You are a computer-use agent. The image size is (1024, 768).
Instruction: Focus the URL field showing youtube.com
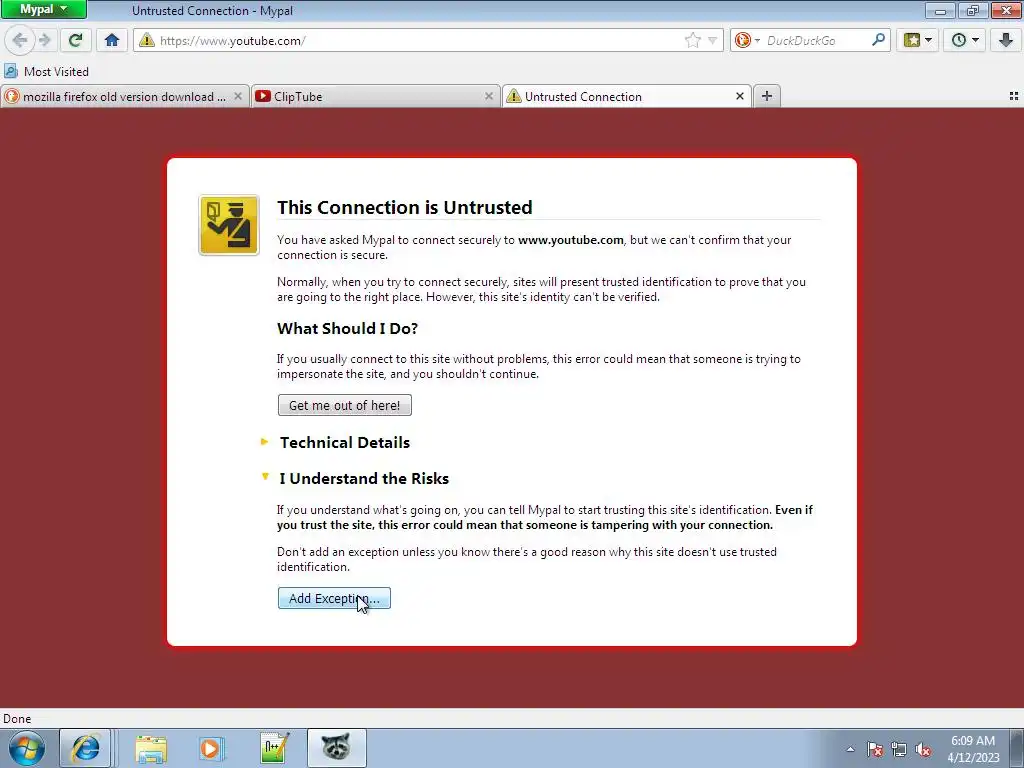(x=418, y=40)
